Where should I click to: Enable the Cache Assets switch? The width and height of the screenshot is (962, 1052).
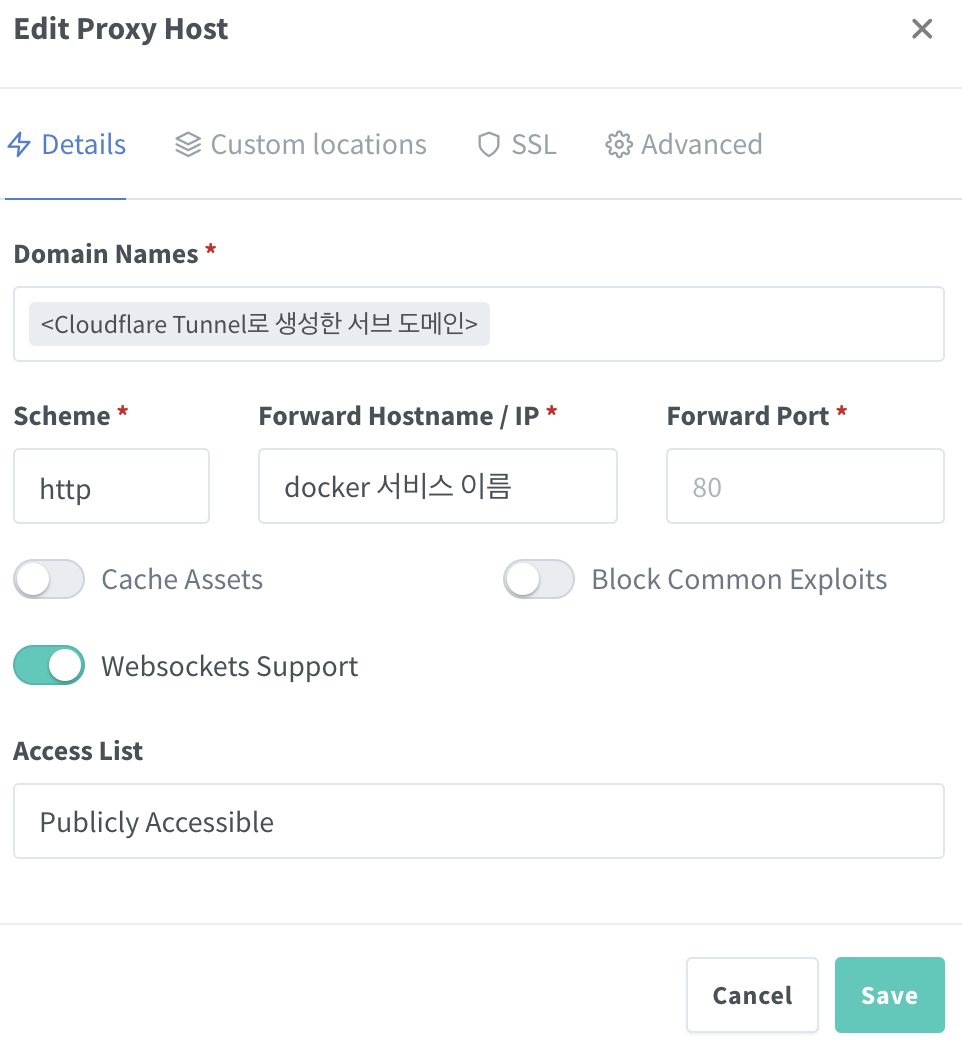(49, 580)
